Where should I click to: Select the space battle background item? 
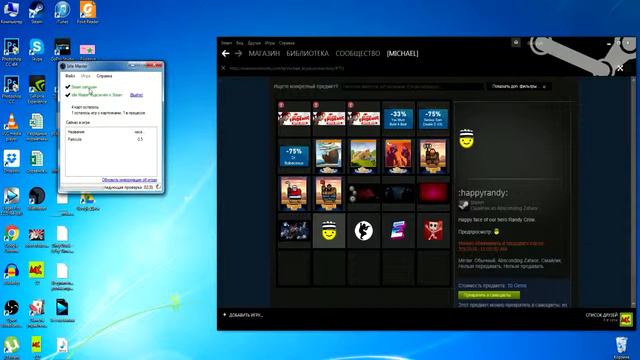(x=294, y=231)
